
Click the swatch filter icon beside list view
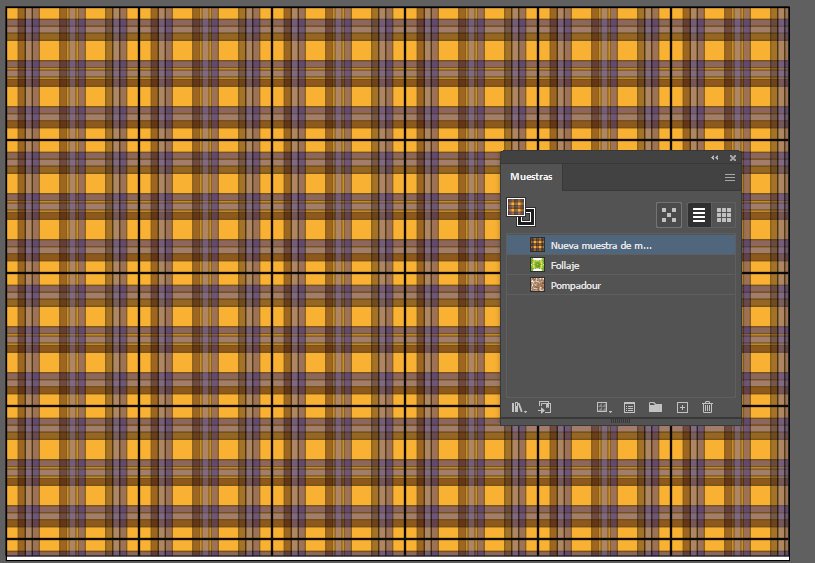pos(668,214)
